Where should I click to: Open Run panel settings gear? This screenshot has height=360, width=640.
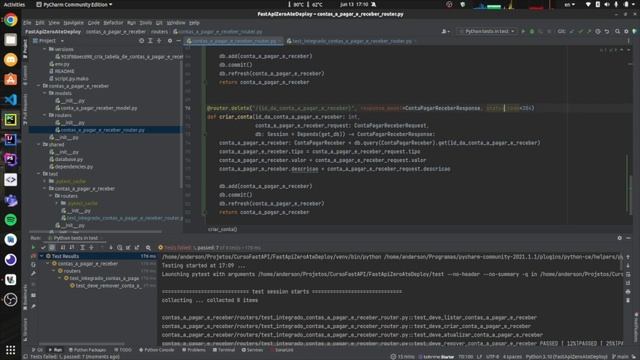[620, 238]
